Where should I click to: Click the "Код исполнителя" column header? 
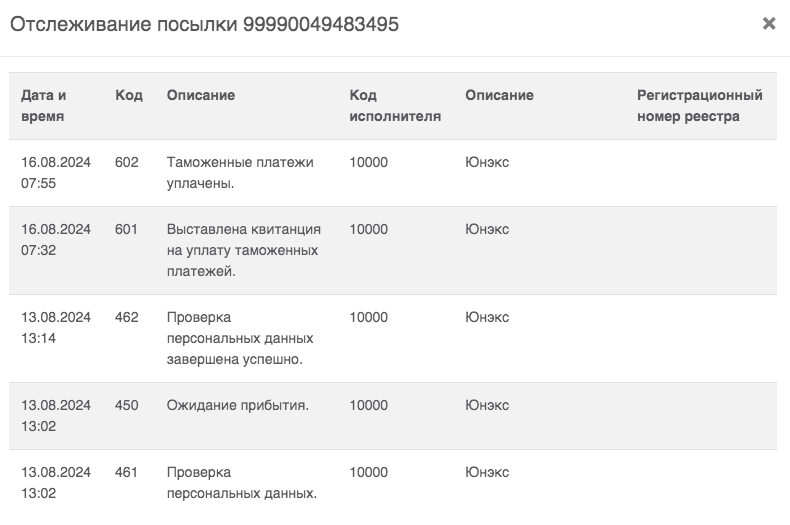point(395,105)
